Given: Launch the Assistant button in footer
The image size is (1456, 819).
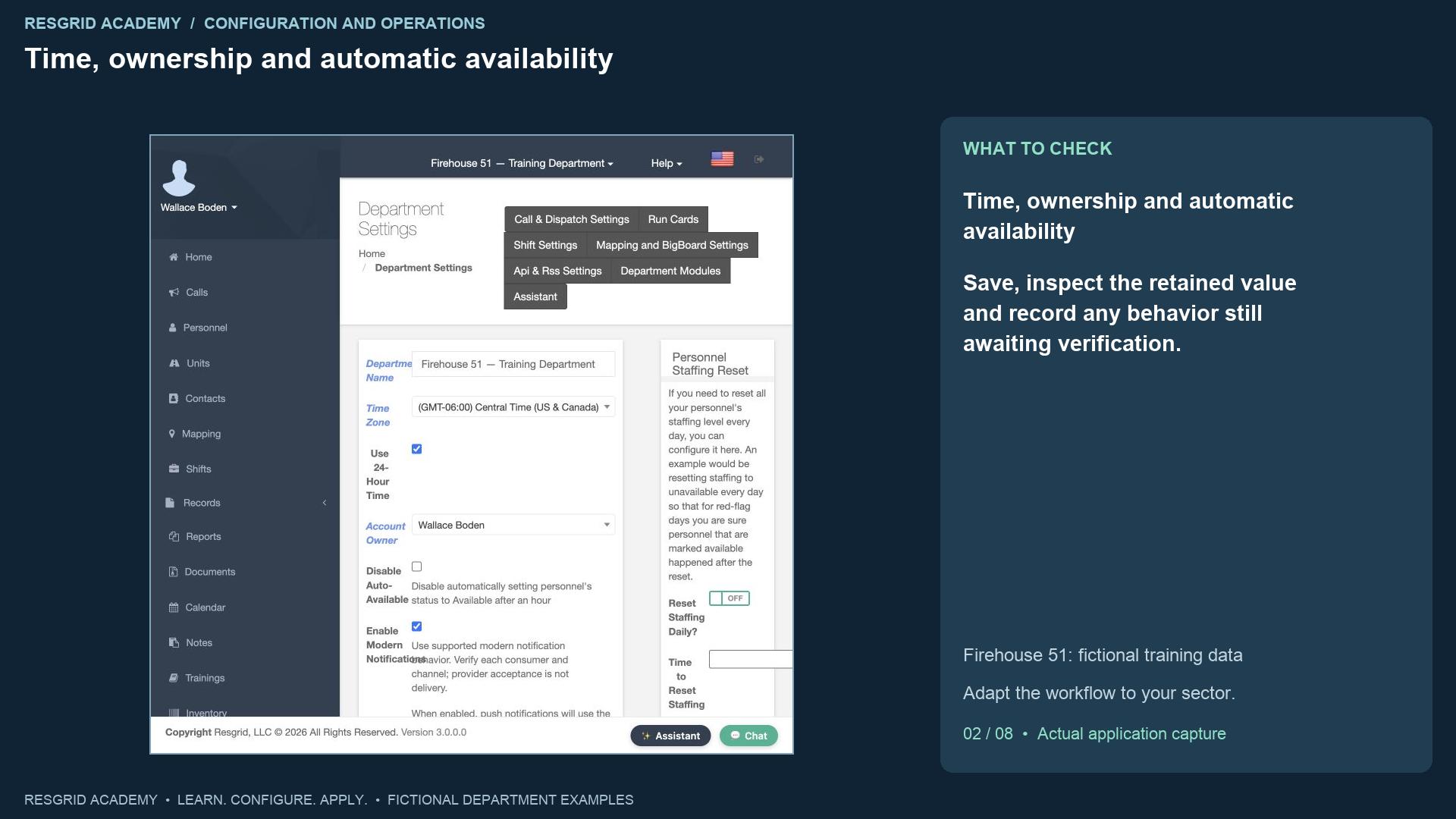Looking at the screenshot, I should [x=670, y=736].
